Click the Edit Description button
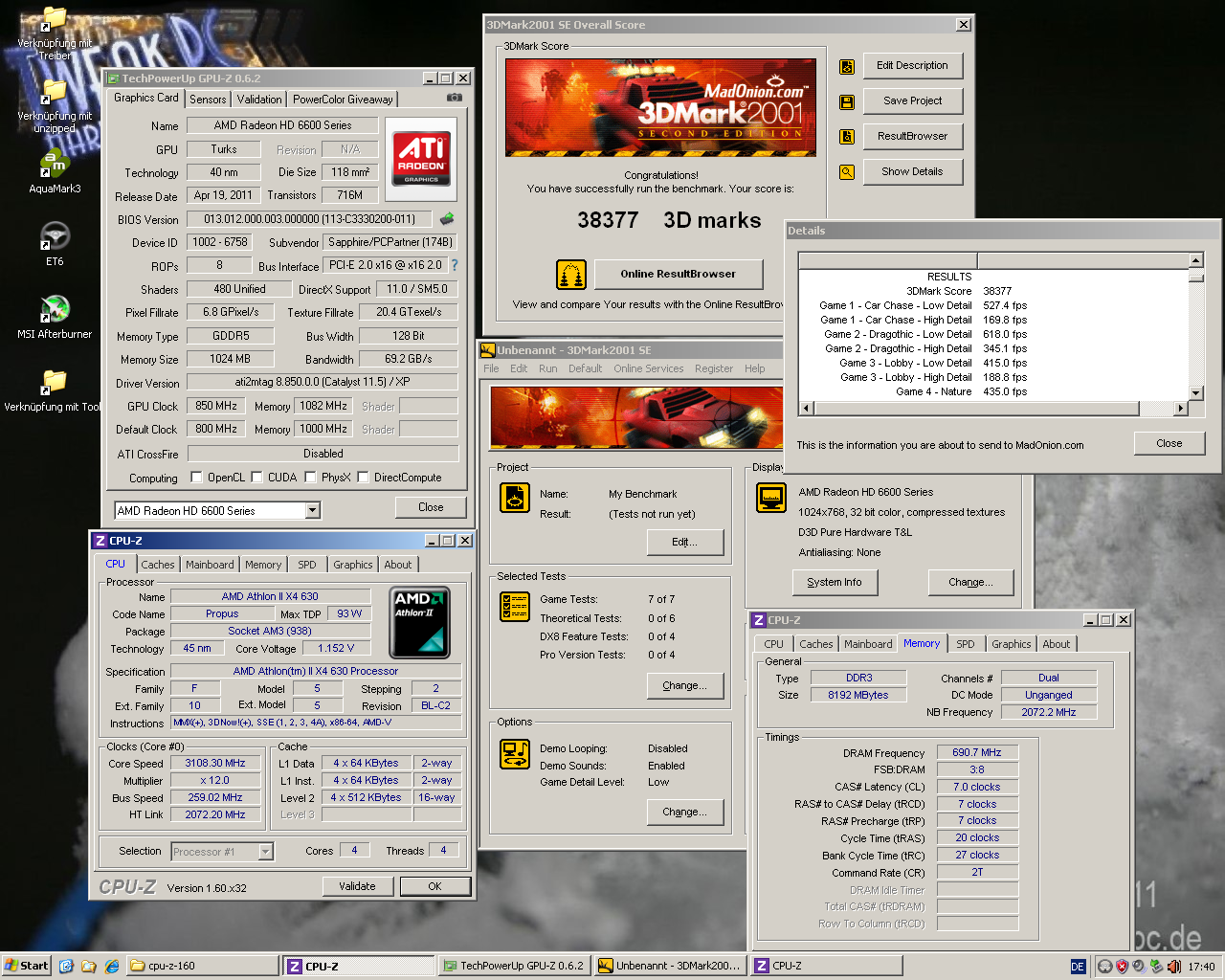1225x980 pixels. click(912, 66)
